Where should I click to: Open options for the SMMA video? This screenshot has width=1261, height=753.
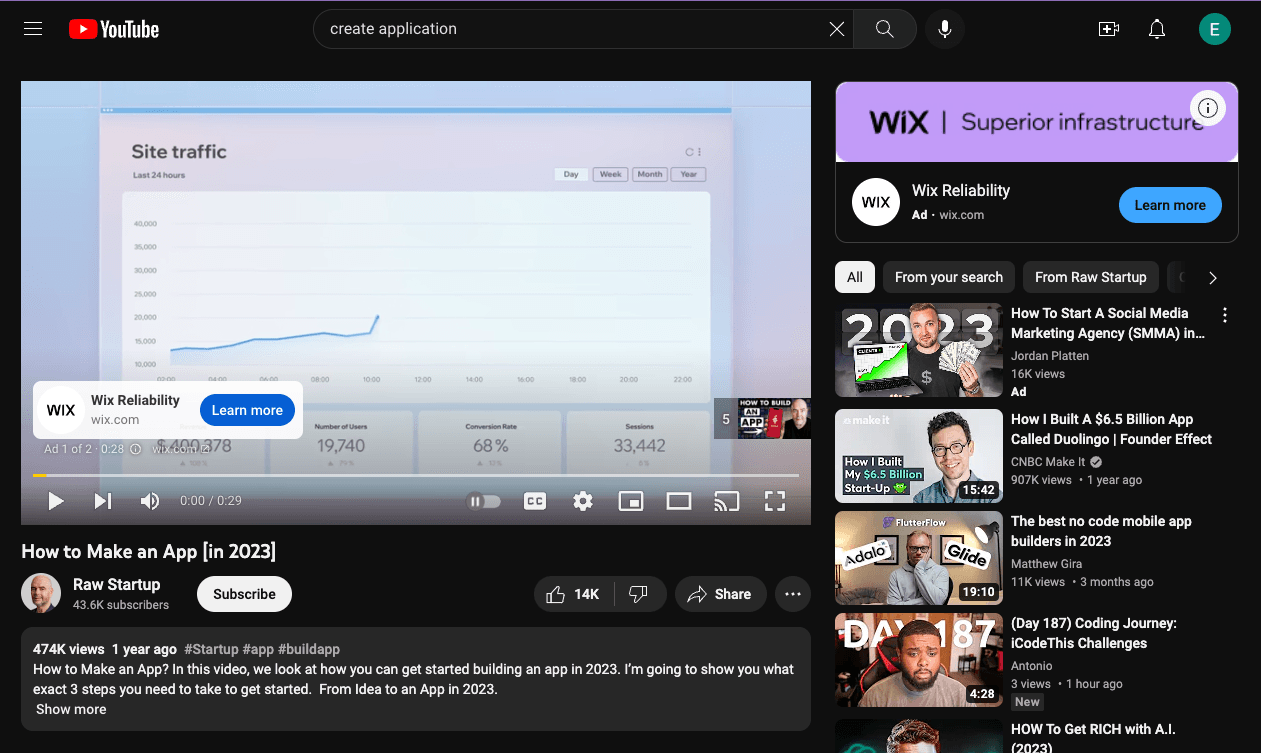[1225, 315]
